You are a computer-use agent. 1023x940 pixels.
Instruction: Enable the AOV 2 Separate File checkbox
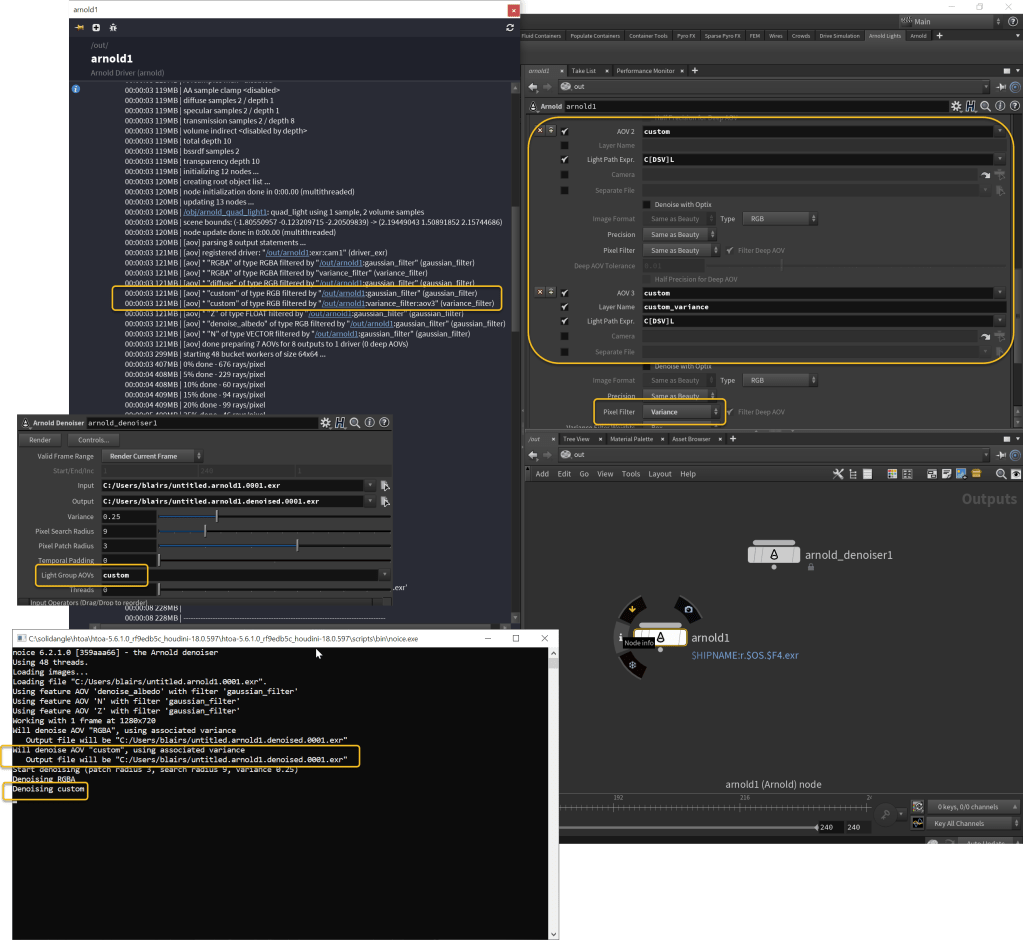click(x=565, y=190)
